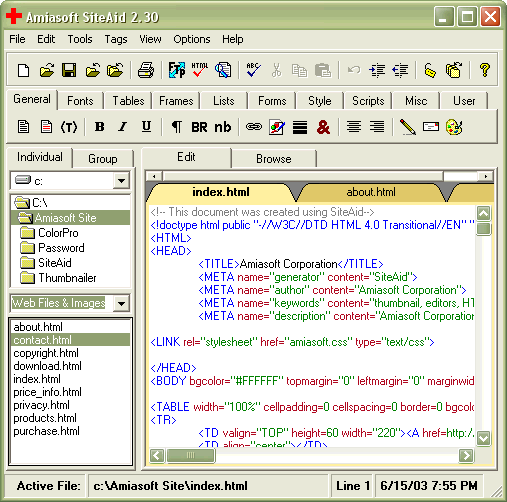Click document tabs scroll-right arrow
507x502 pixels.
click(x=486, y=176)
